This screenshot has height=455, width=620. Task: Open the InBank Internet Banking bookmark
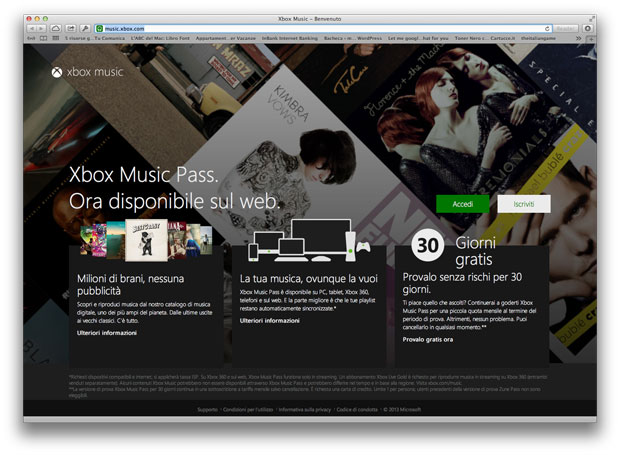tap(289, 38)
